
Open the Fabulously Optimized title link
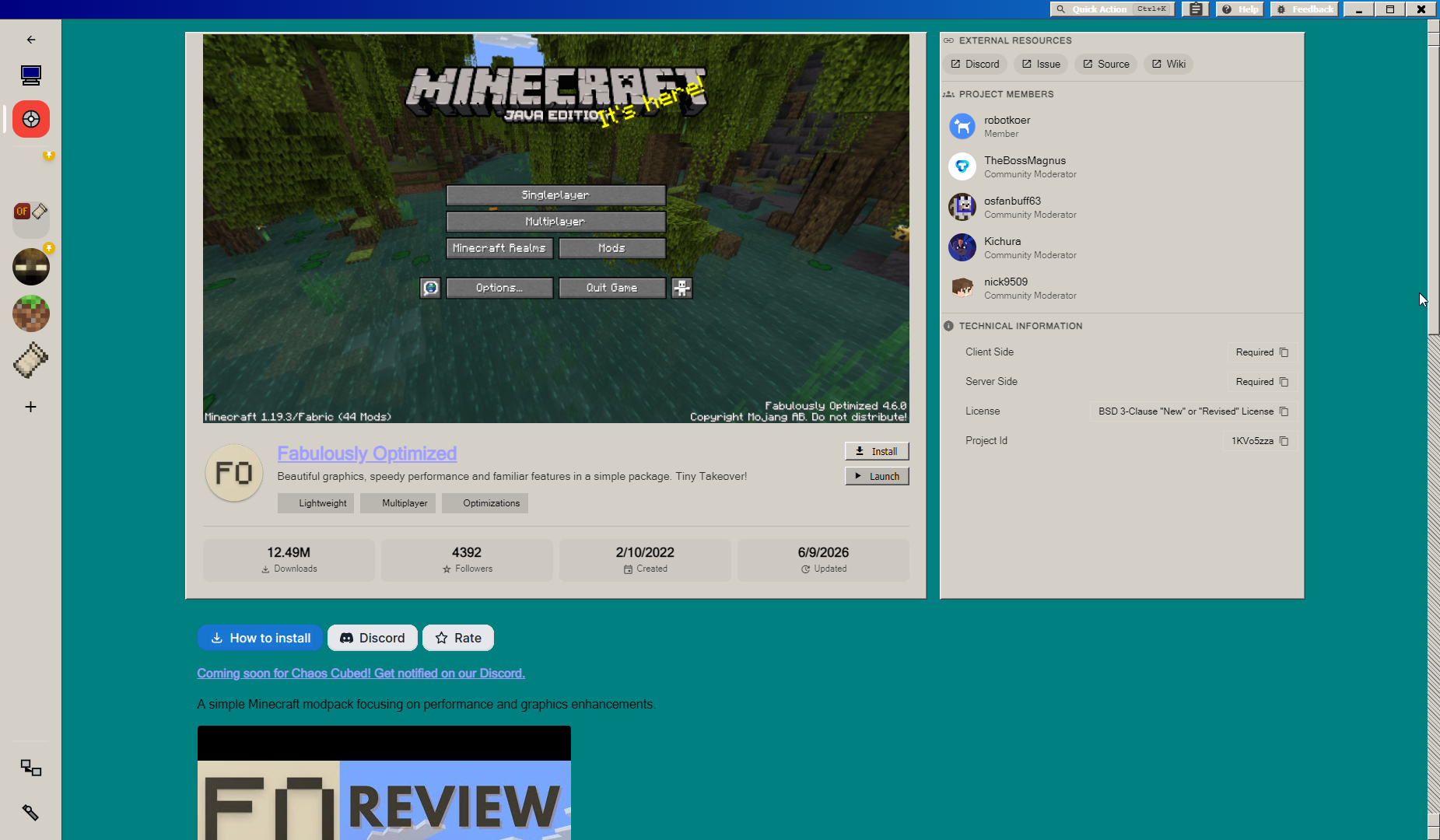[367, 453]
